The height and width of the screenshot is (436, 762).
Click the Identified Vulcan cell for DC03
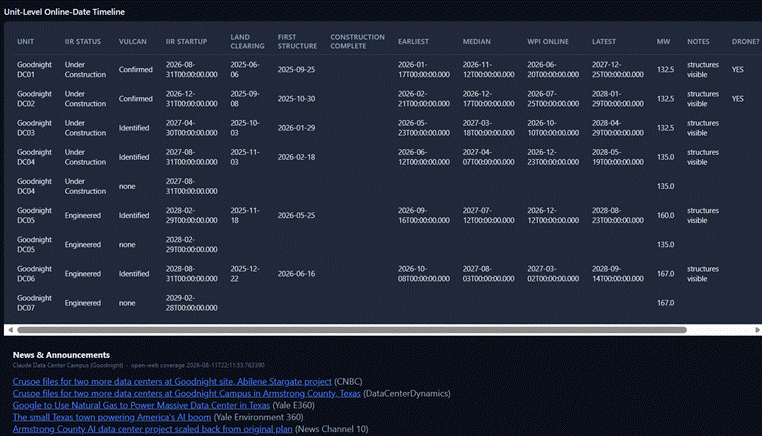[134, 128]
